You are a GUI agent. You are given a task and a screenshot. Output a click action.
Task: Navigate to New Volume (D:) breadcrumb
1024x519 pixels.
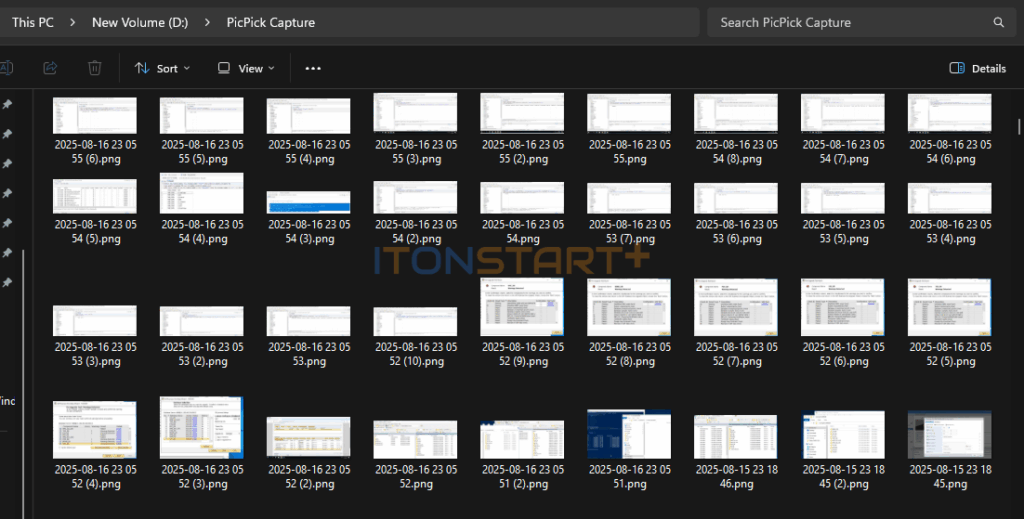click(x=139, y=22)
